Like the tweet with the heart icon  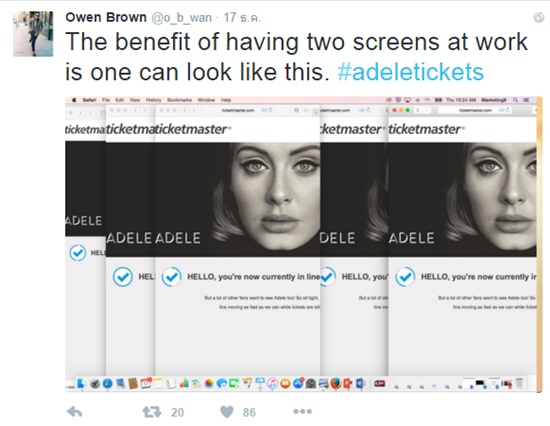coord(227,412)
